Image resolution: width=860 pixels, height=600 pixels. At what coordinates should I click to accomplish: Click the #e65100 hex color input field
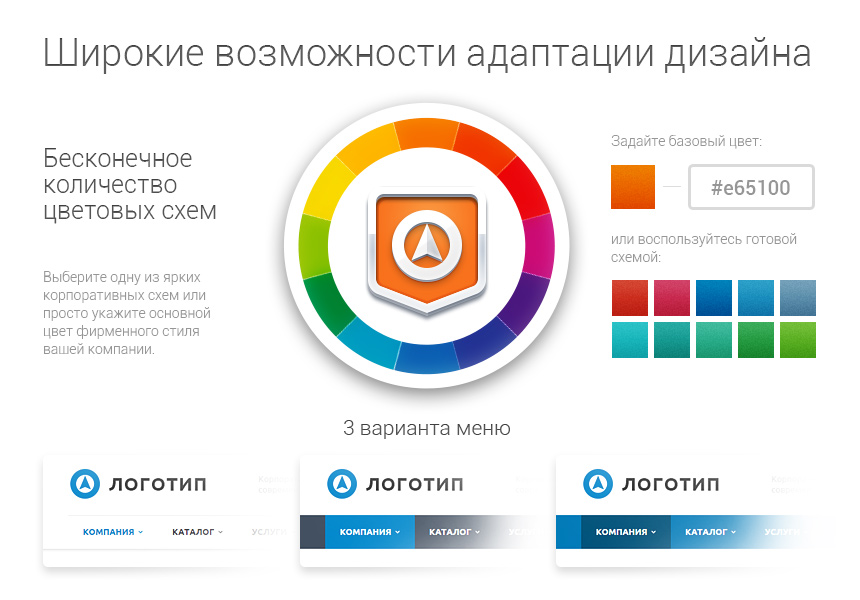(x=751, y=187)
